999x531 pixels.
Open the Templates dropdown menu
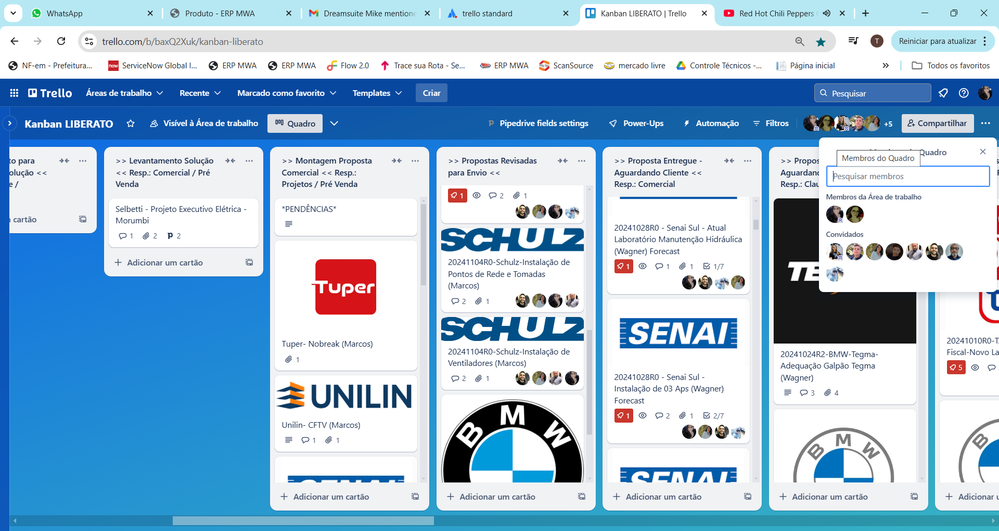point(377,93)
